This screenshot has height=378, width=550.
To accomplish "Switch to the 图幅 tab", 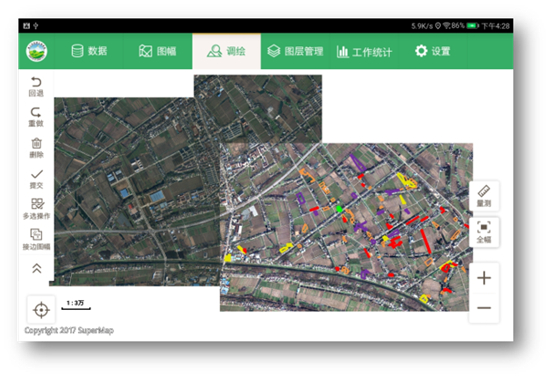I will click(x=157, y=51).
